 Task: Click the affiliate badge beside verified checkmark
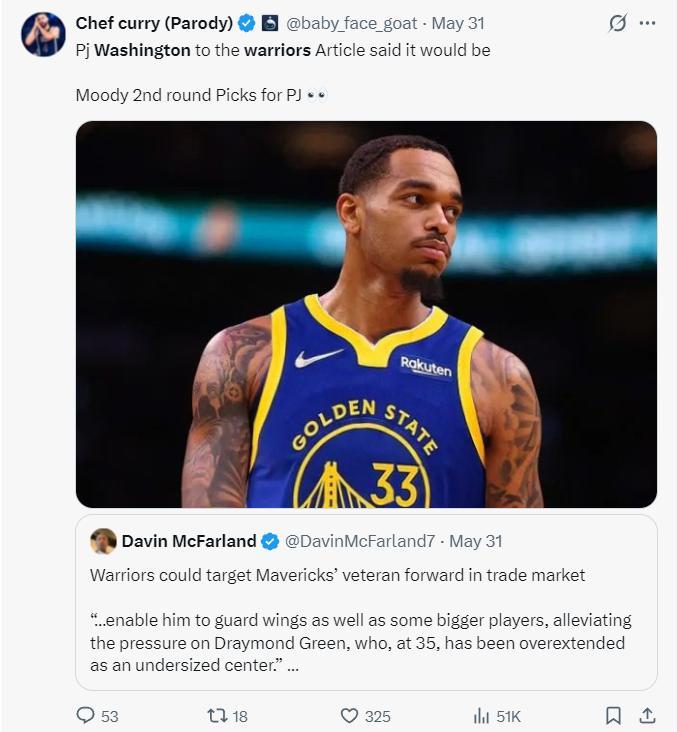click(270, 23)
